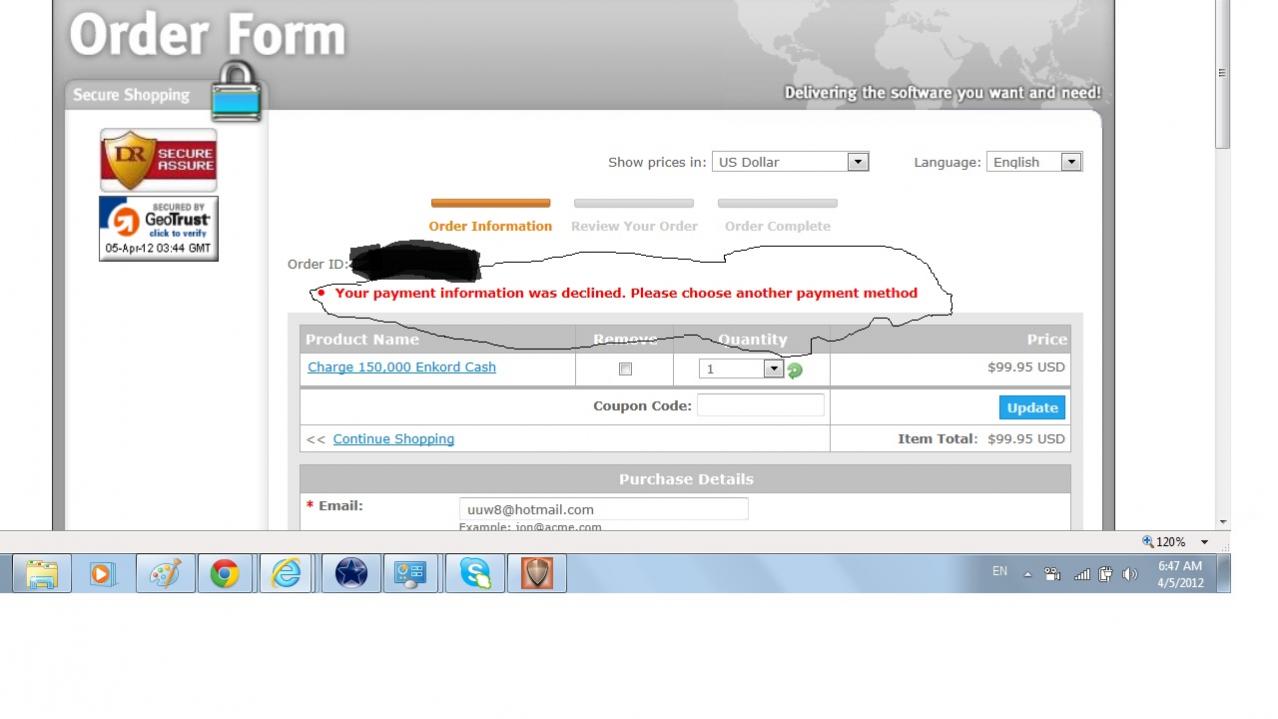Click the GeoTrust verification seal
1278x719 pixels.
[158, 228]
